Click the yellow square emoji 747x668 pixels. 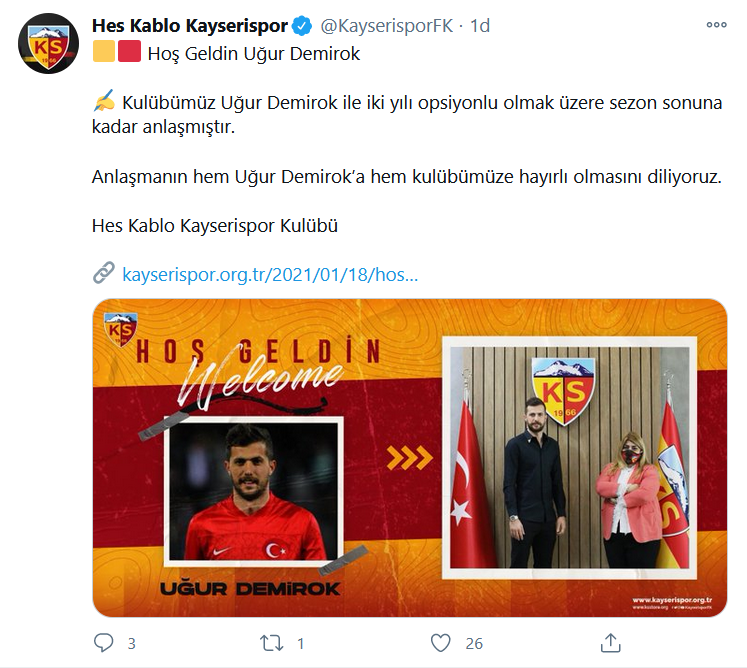coord(104,51)
